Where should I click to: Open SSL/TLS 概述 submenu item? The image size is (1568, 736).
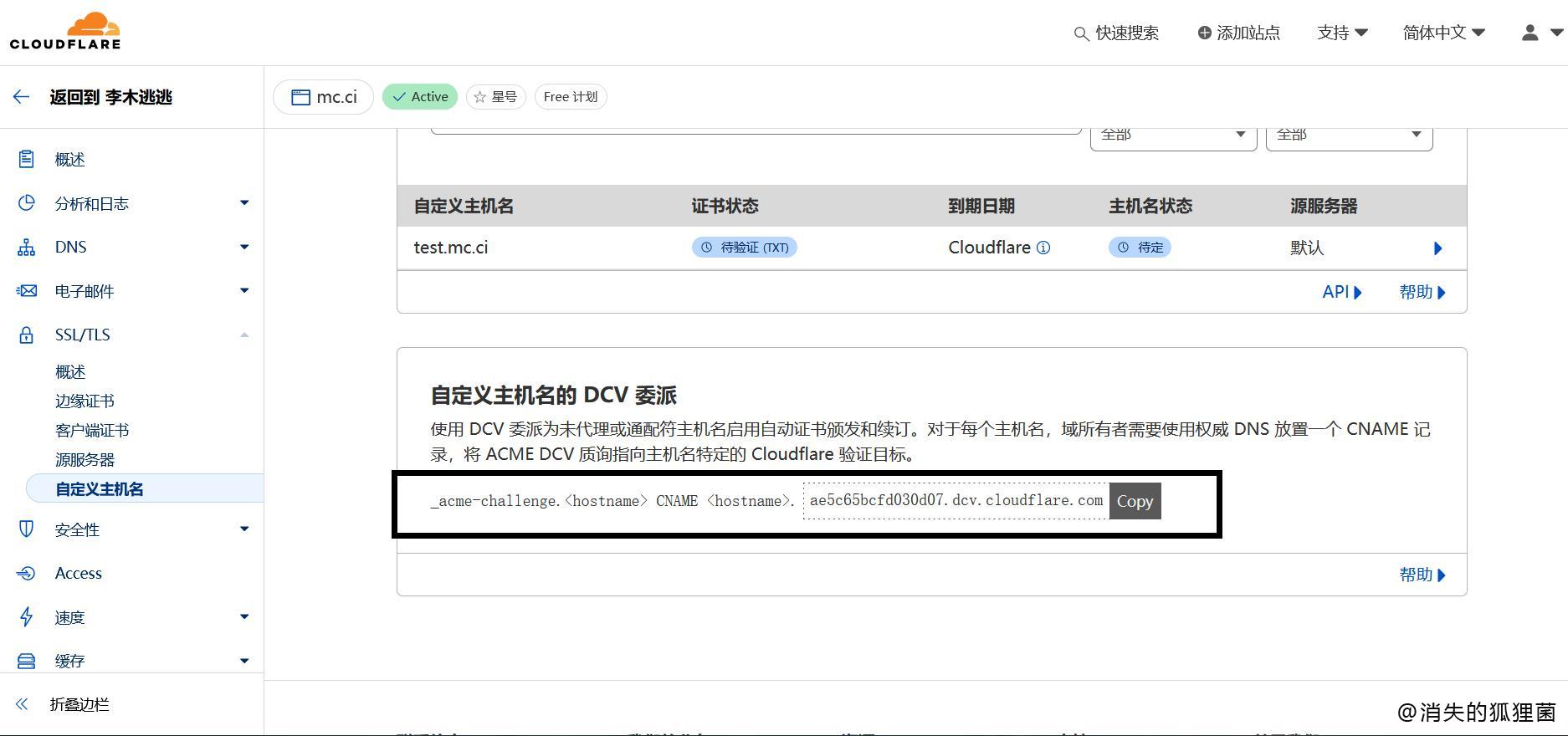tap(70, 371)
